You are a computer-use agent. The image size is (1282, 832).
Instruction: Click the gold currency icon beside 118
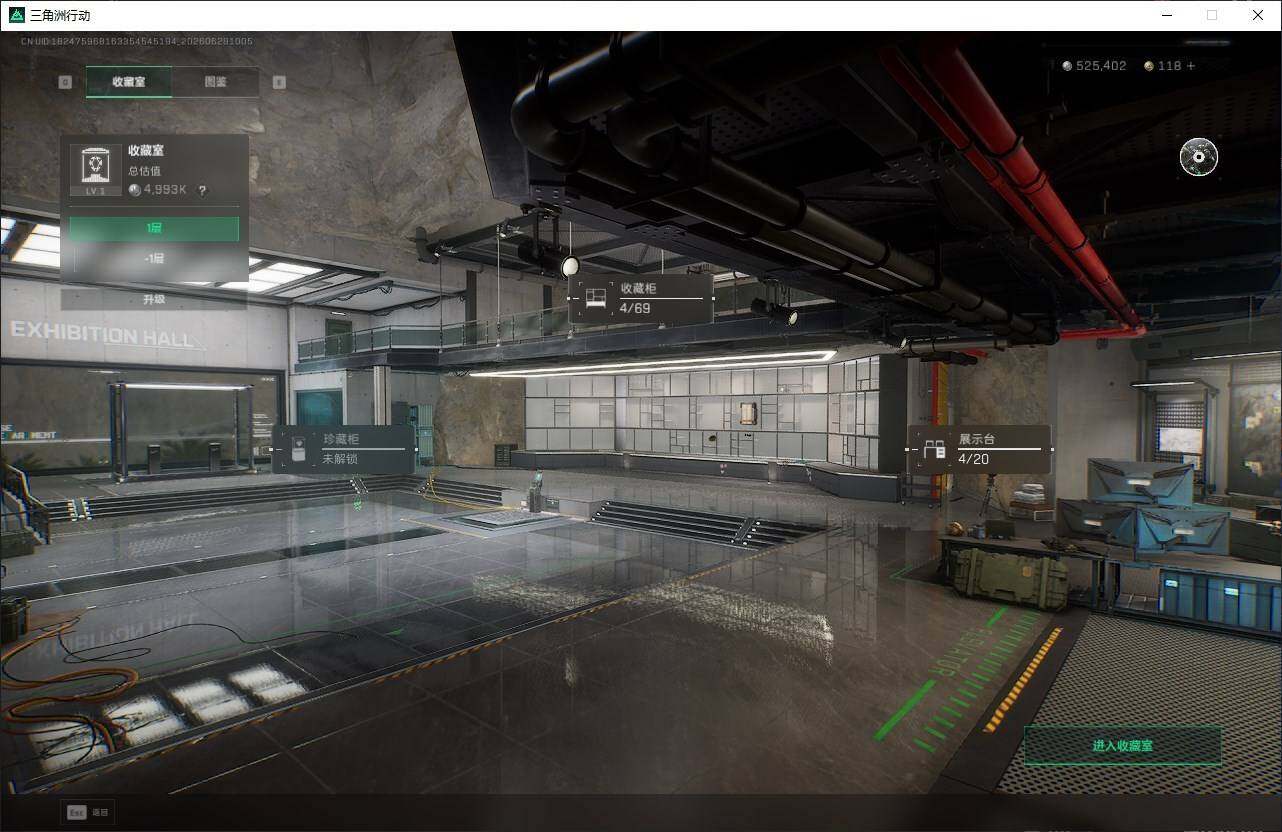[x=1149, y=66]
